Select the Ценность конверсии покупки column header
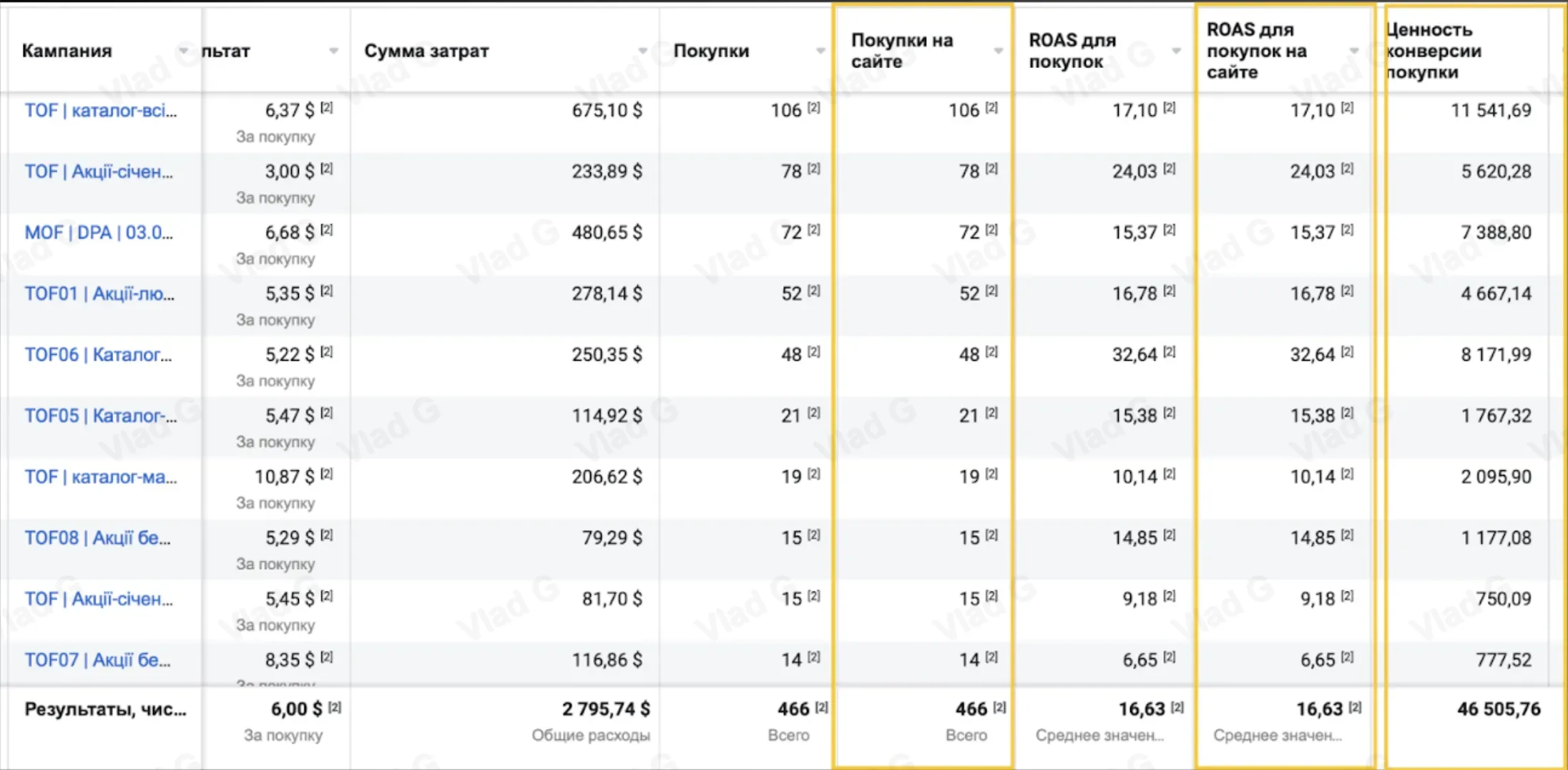 [x=1434, y=51]
